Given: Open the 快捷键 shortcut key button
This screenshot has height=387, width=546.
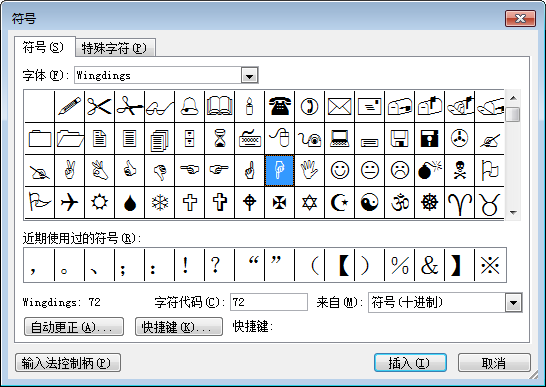Looking at the screenshot, I should click(x=179, y=327).
